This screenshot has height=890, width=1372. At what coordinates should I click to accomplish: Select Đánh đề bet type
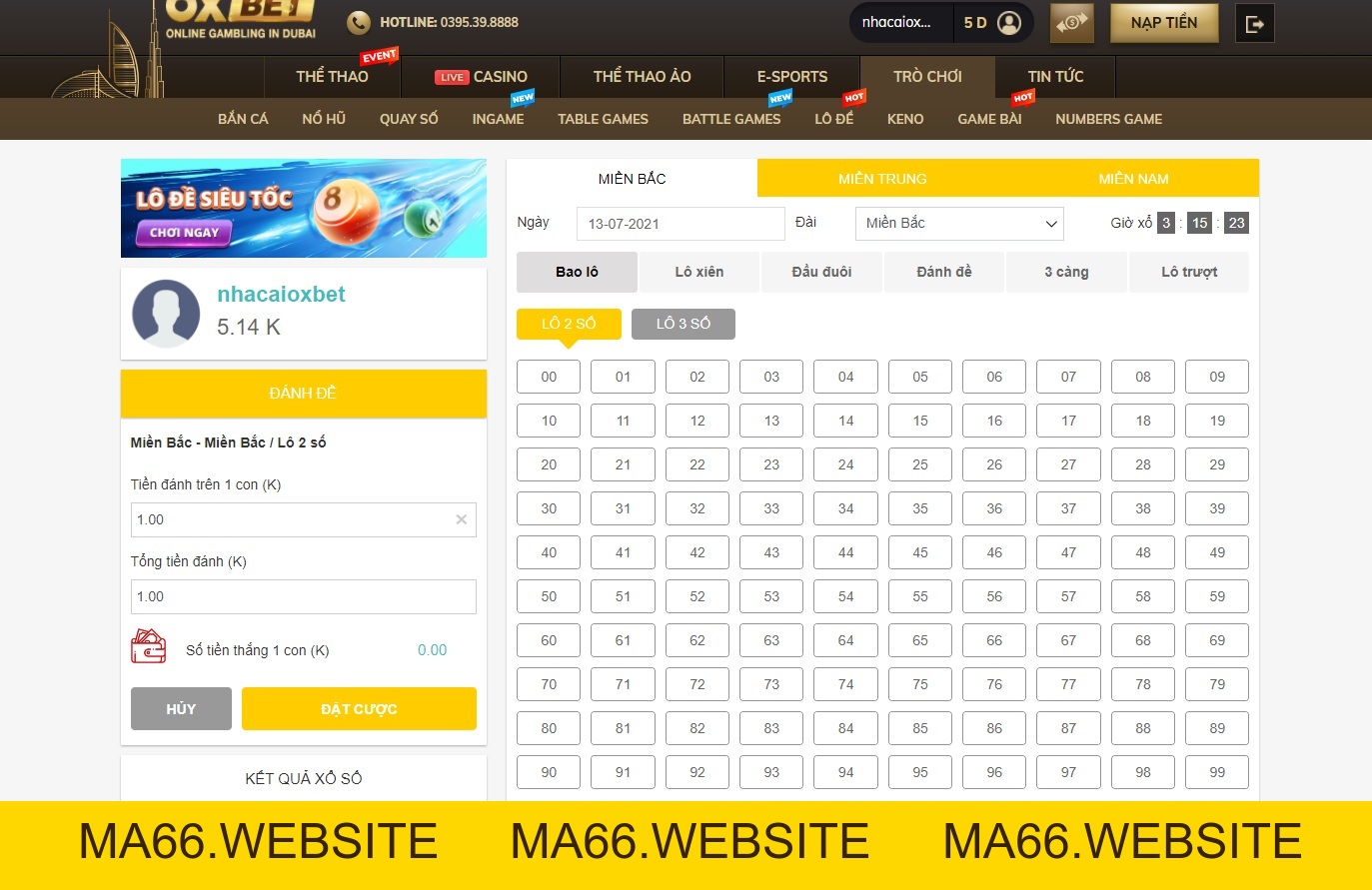(x=944, y=272)
